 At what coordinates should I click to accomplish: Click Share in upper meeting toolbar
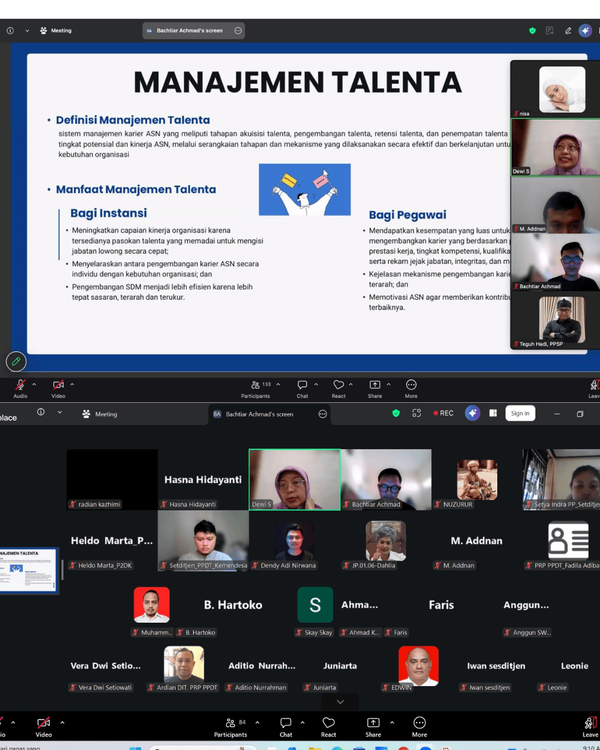click(375, 389)
